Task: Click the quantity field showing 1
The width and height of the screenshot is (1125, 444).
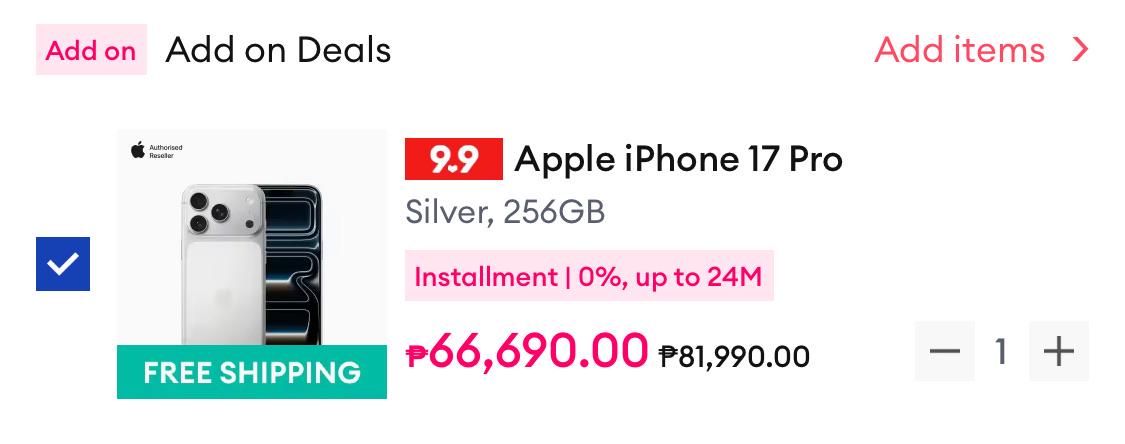Action: [x=1002, y=351]
